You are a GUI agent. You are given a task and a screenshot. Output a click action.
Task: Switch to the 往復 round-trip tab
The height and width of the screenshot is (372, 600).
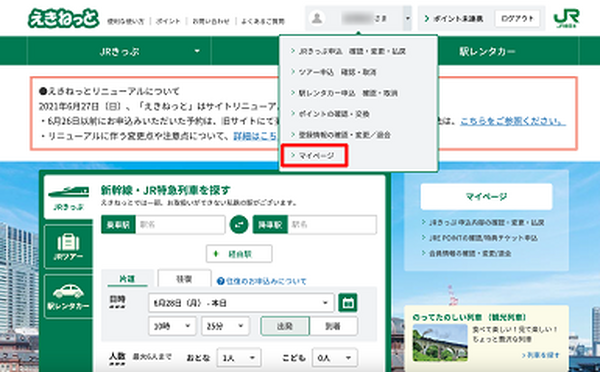184,279
